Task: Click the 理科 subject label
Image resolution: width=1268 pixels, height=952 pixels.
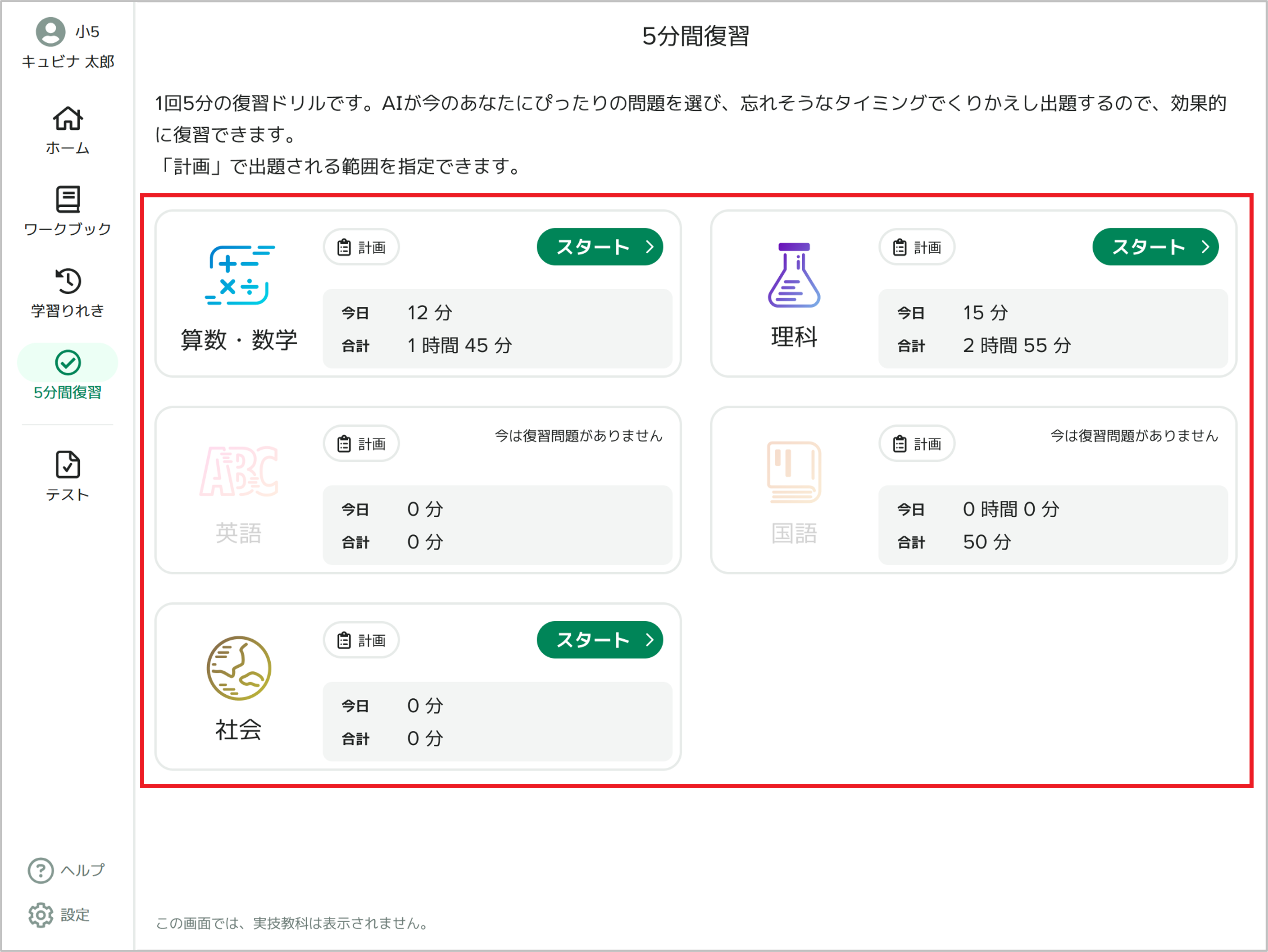Action: 794,337
